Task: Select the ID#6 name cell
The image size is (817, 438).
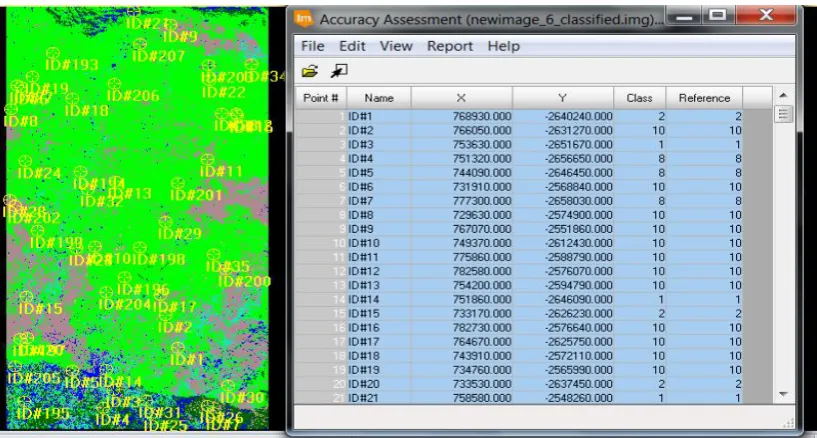Action: (379, 186)
